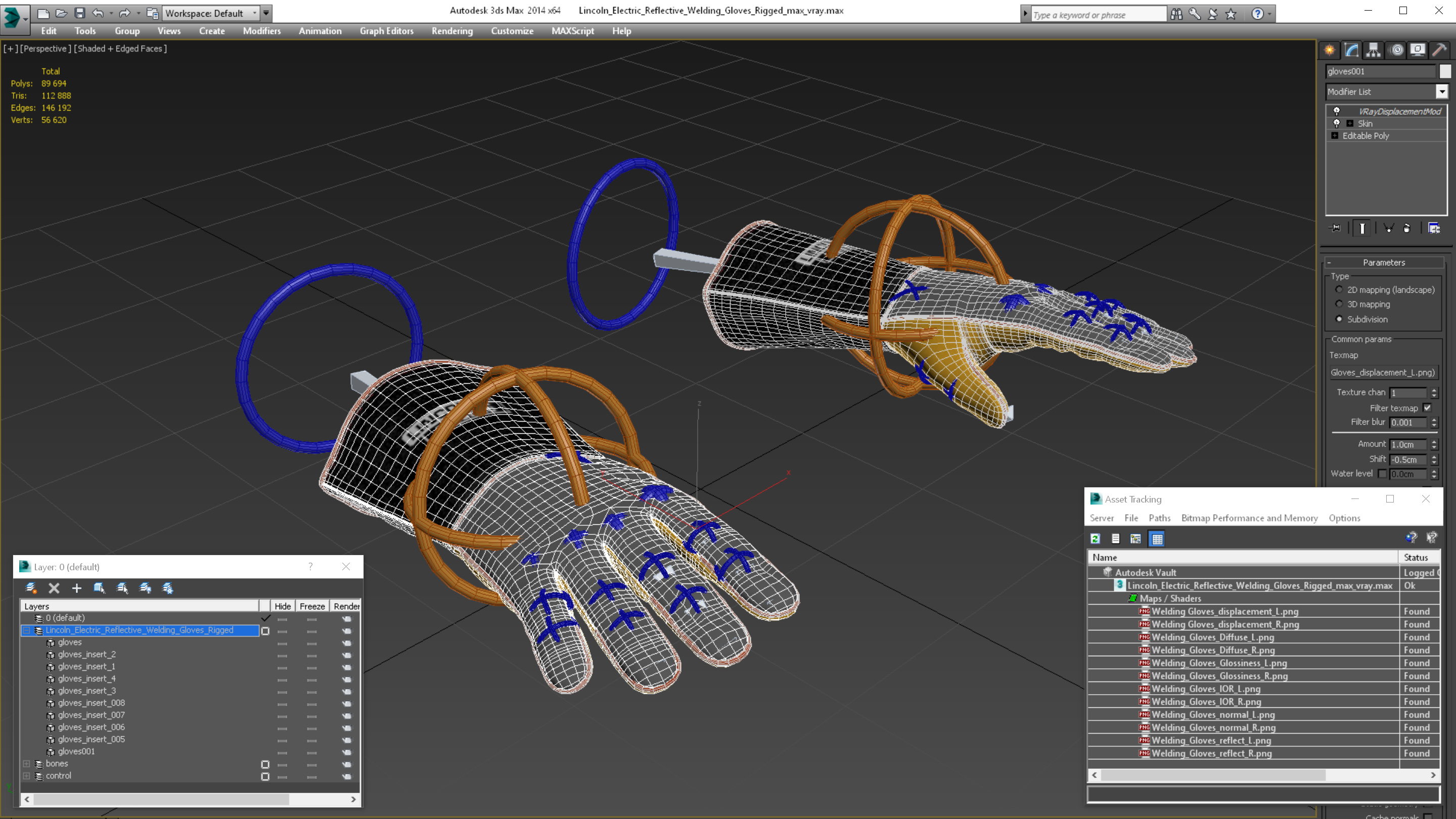Click Remove Modifier trash icon
This screenshot has width=1456, height=819.
1407,228
